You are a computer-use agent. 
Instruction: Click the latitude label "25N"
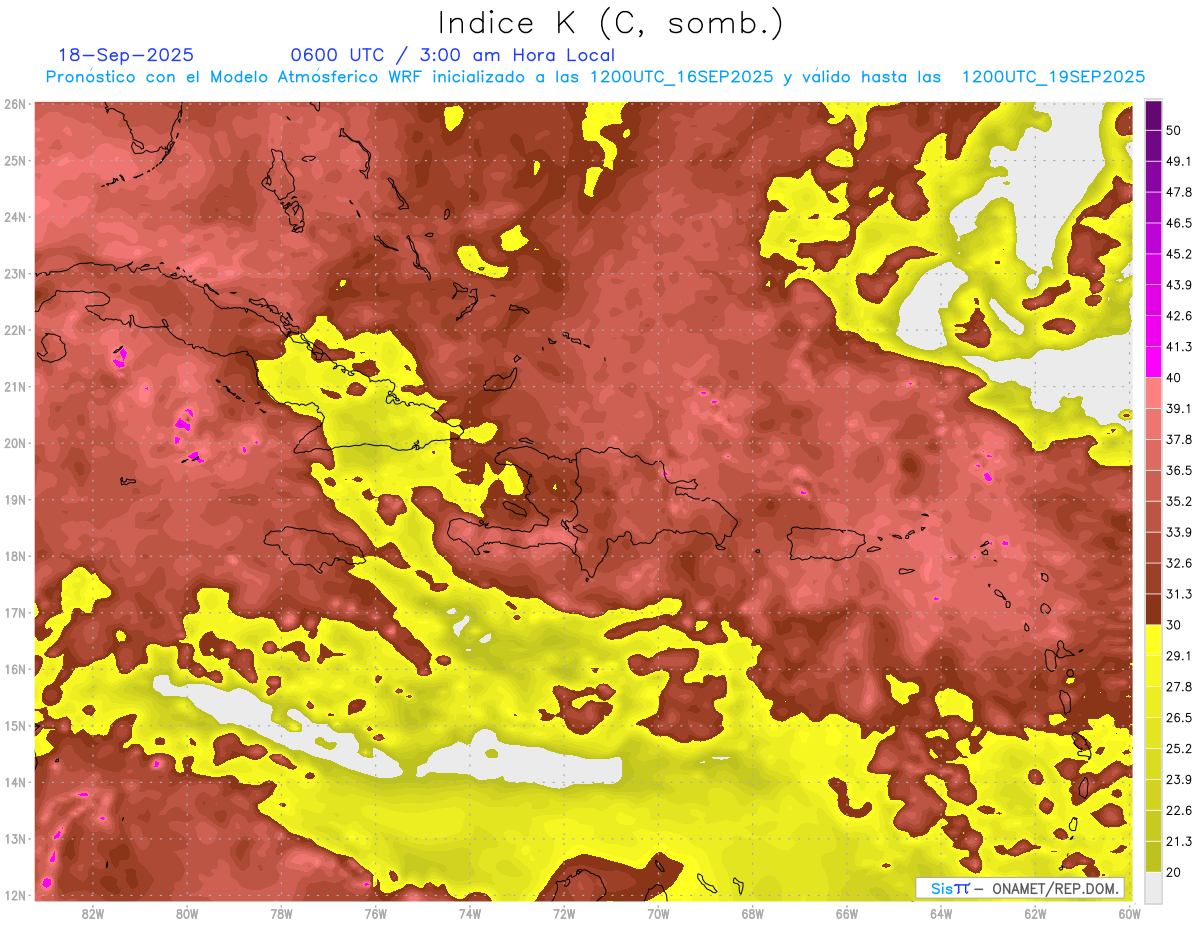(15, 160)
